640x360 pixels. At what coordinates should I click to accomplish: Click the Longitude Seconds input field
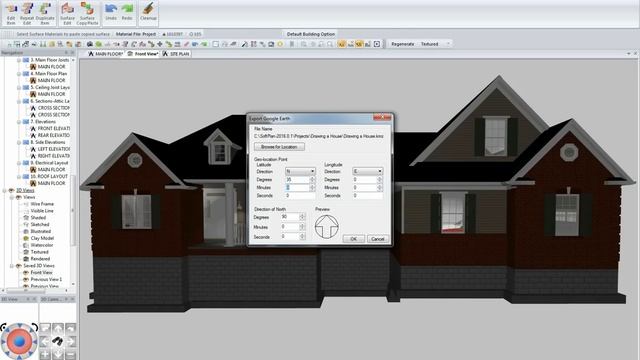coord(368,196)
